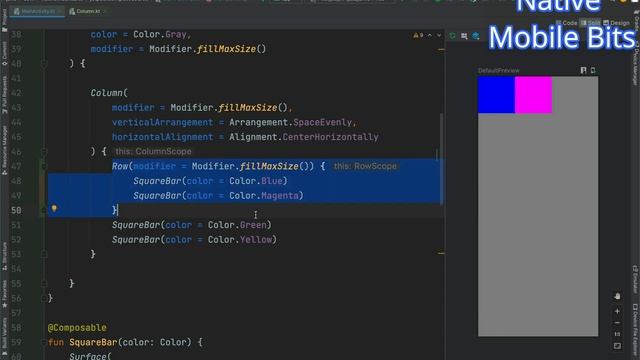Click the yellow warning stripe near line 39
Image resolution: width=640 pixels, height=360 pixels.
pyautogui.click(x=441, y=49)
